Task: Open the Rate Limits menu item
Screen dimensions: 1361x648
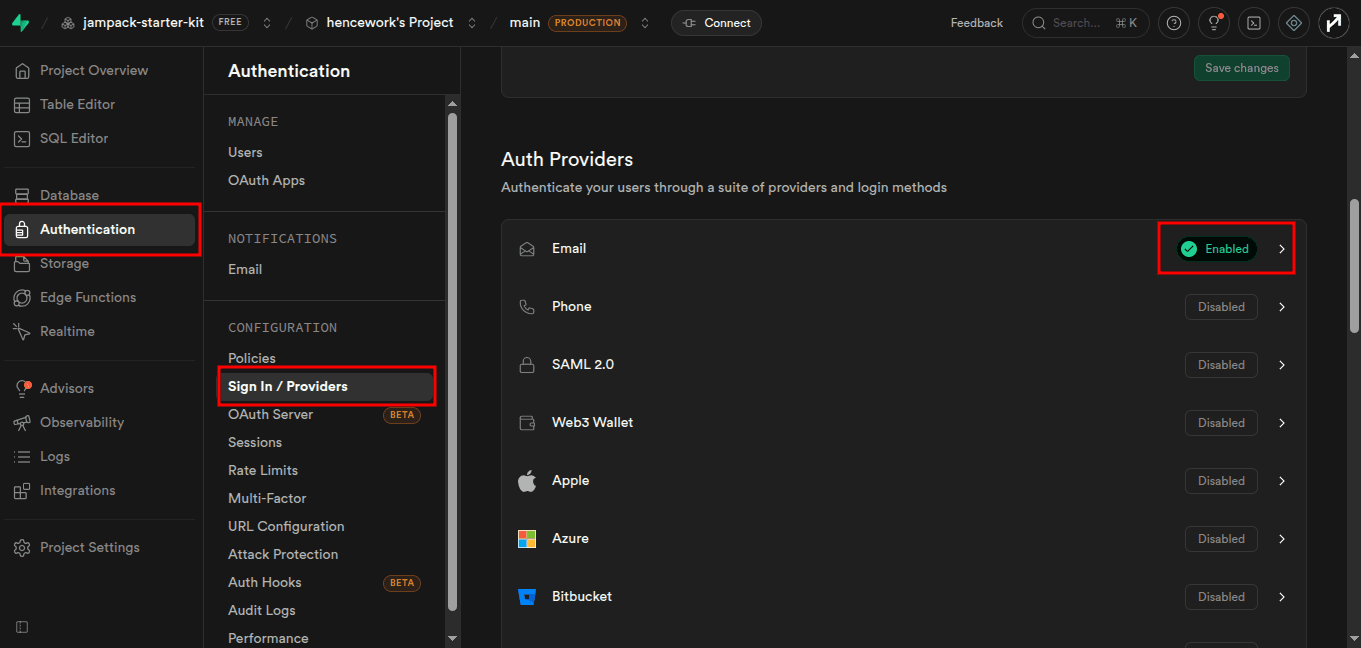Action: tap(263, 471)
